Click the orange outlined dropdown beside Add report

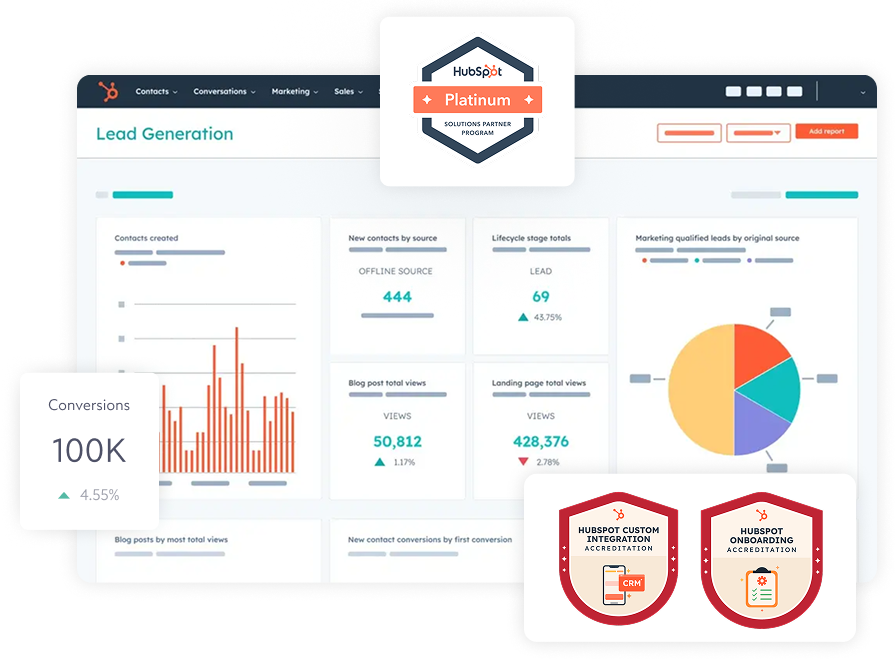coord(758,132)
